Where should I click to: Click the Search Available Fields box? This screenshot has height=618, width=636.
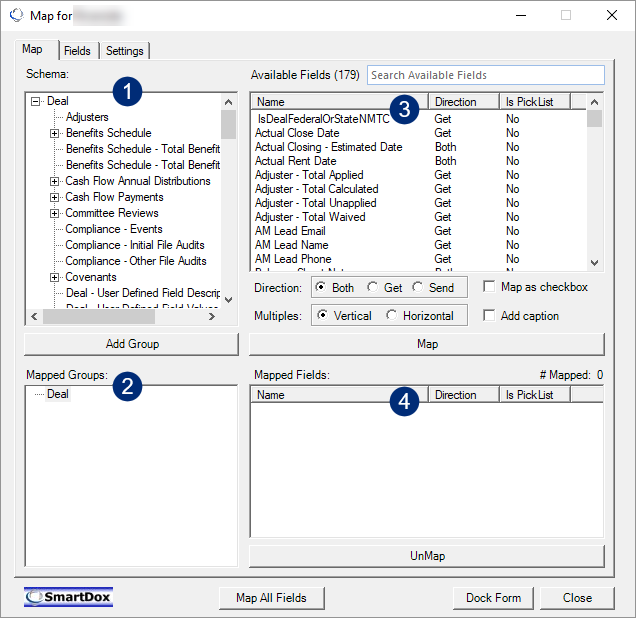coord(486,75)
